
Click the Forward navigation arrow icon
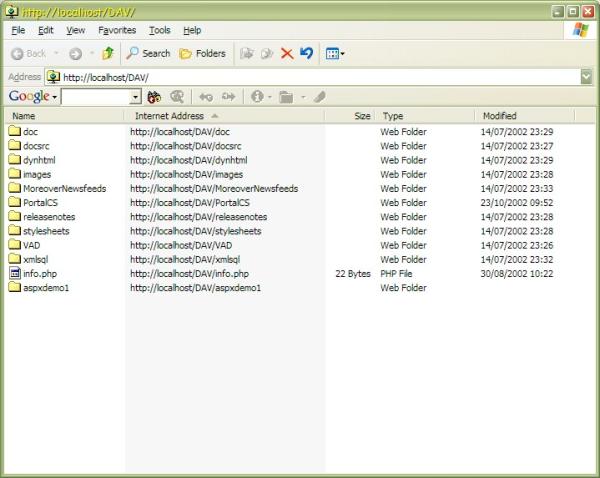(x=75, y=54)
